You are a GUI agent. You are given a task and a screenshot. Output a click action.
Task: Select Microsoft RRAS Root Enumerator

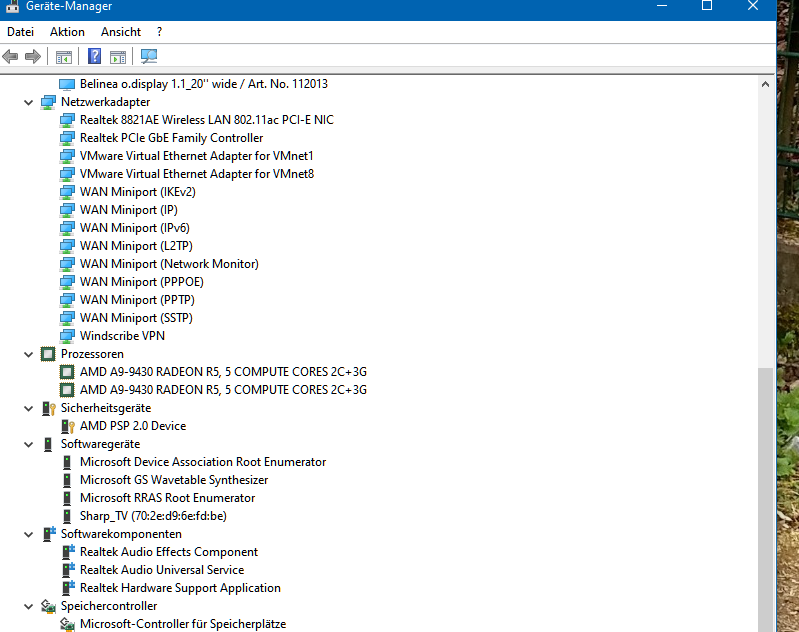tap(167, 497)
